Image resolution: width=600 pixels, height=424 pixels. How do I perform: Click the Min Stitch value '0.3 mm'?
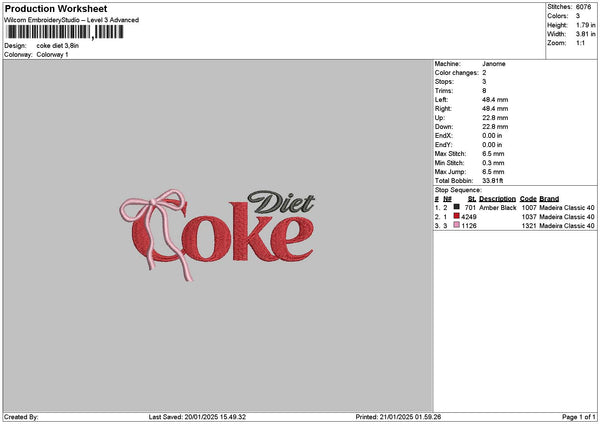click(493, 163)
